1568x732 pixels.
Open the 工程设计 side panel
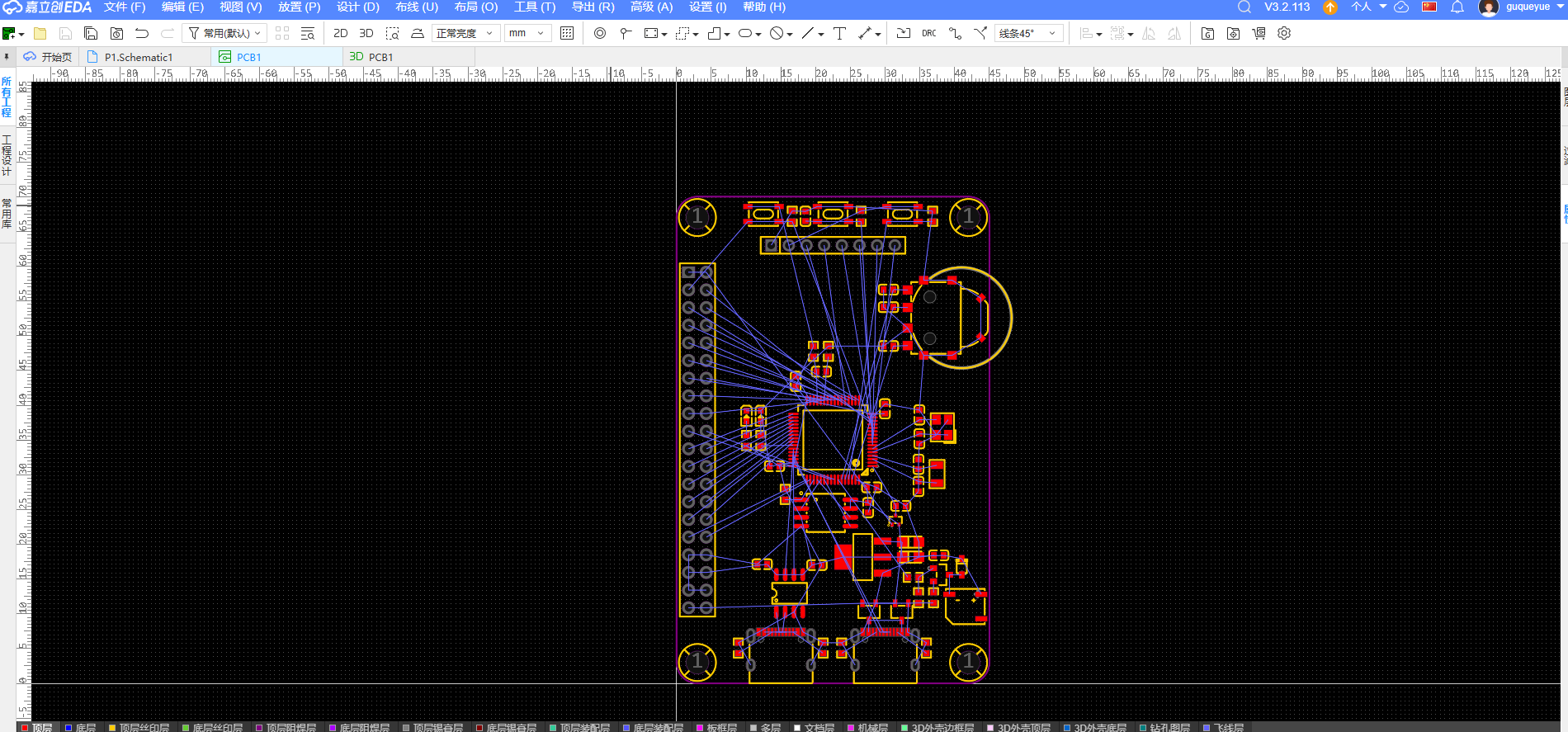7,156
